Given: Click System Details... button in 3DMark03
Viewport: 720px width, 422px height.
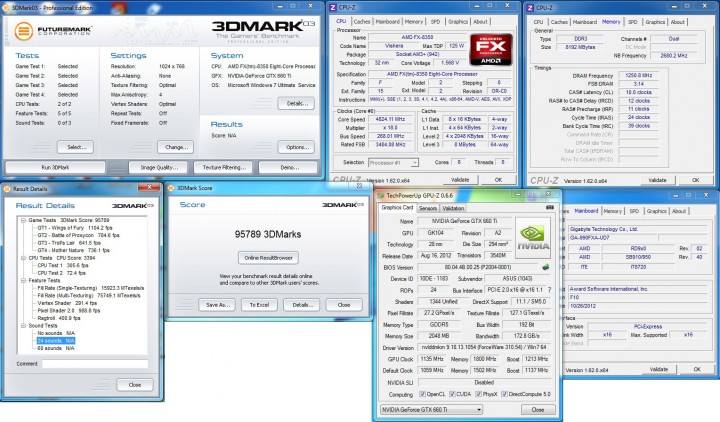Looking at the screenshot, I should [297, 104].
